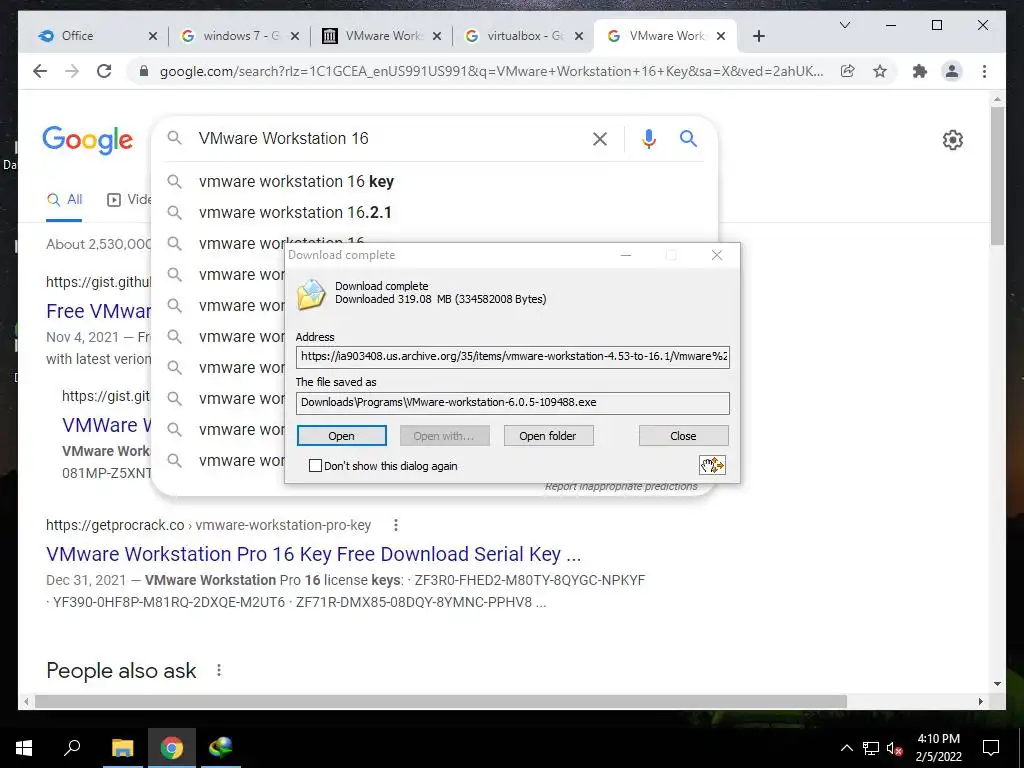Image resolution: width=1024 pixels, height=768 pixels.
Task: Click the network tray icon
Action: click(x=871, y=748)
